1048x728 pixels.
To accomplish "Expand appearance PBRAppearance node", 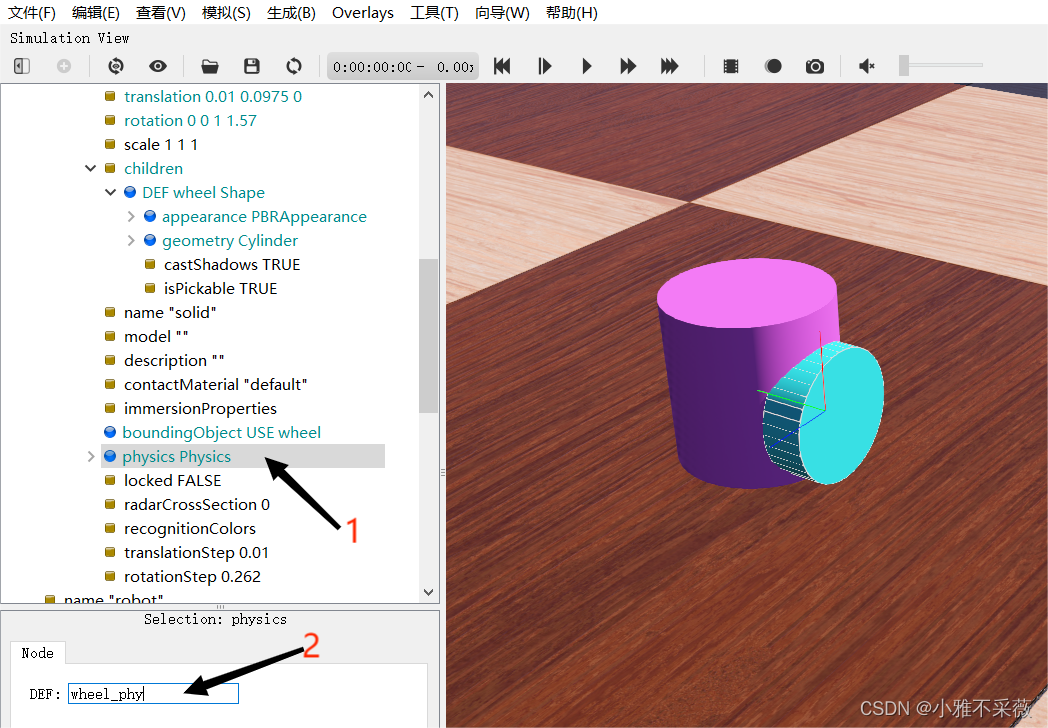I will click(x=131, y=217).
